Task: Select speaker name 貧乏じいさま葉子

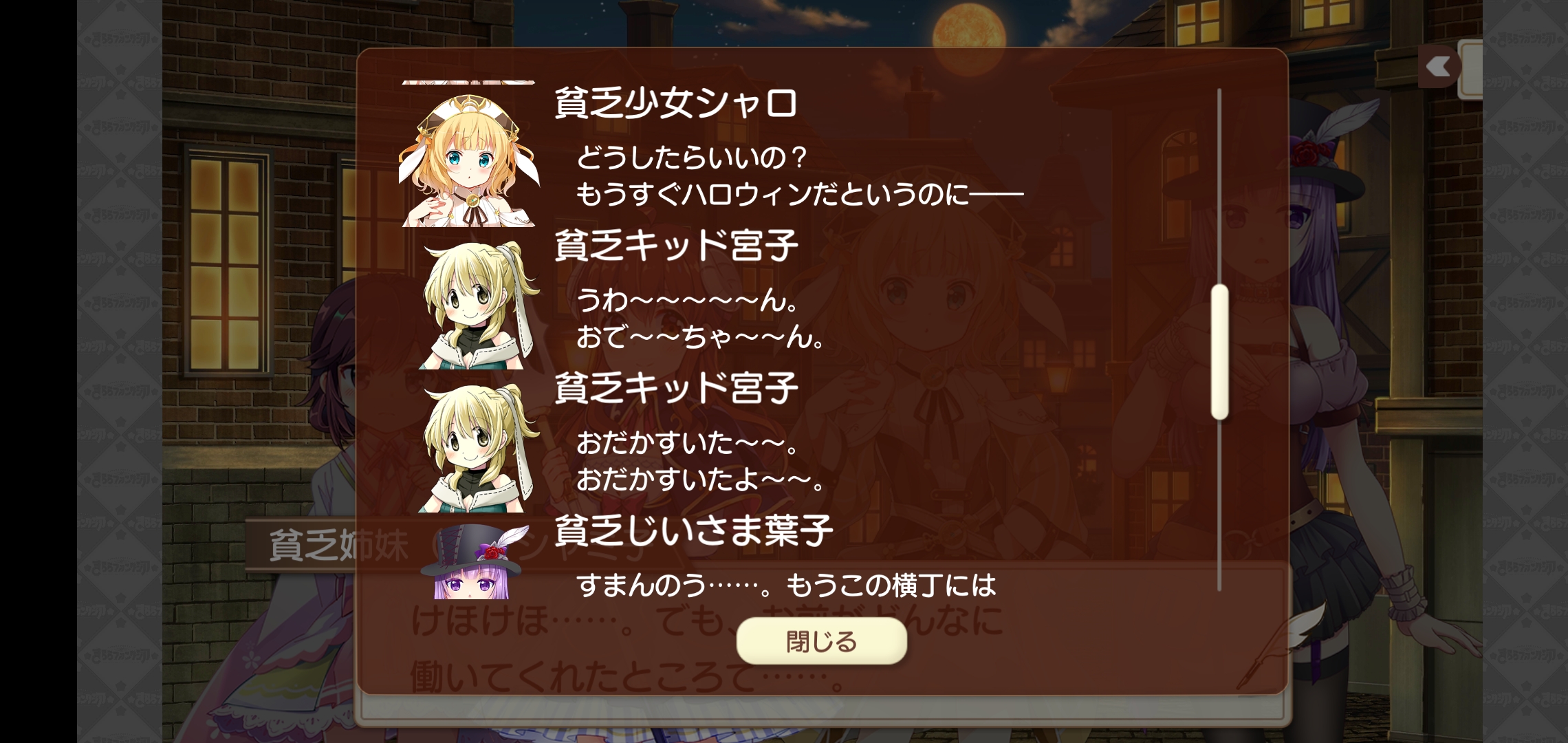Action: (x=694, y=530)
